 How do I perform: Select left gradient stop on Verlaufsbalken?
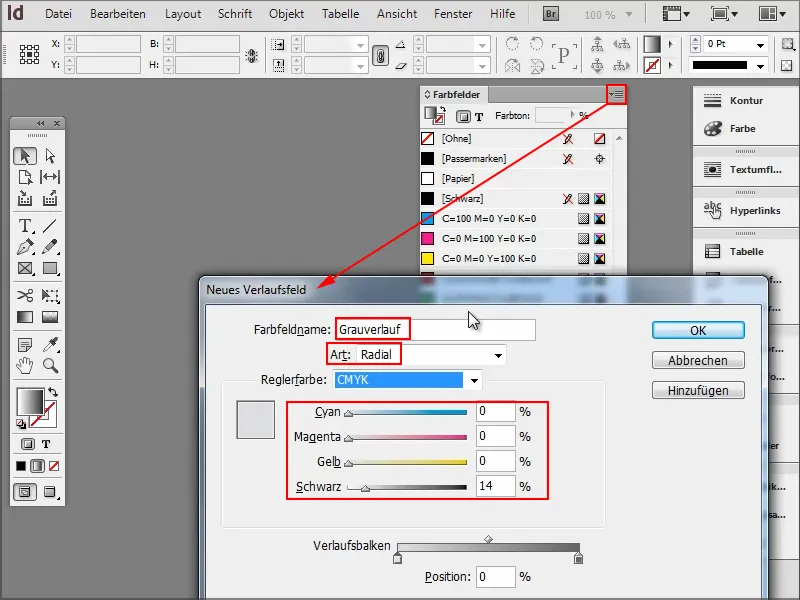click(x=397, y=558)
